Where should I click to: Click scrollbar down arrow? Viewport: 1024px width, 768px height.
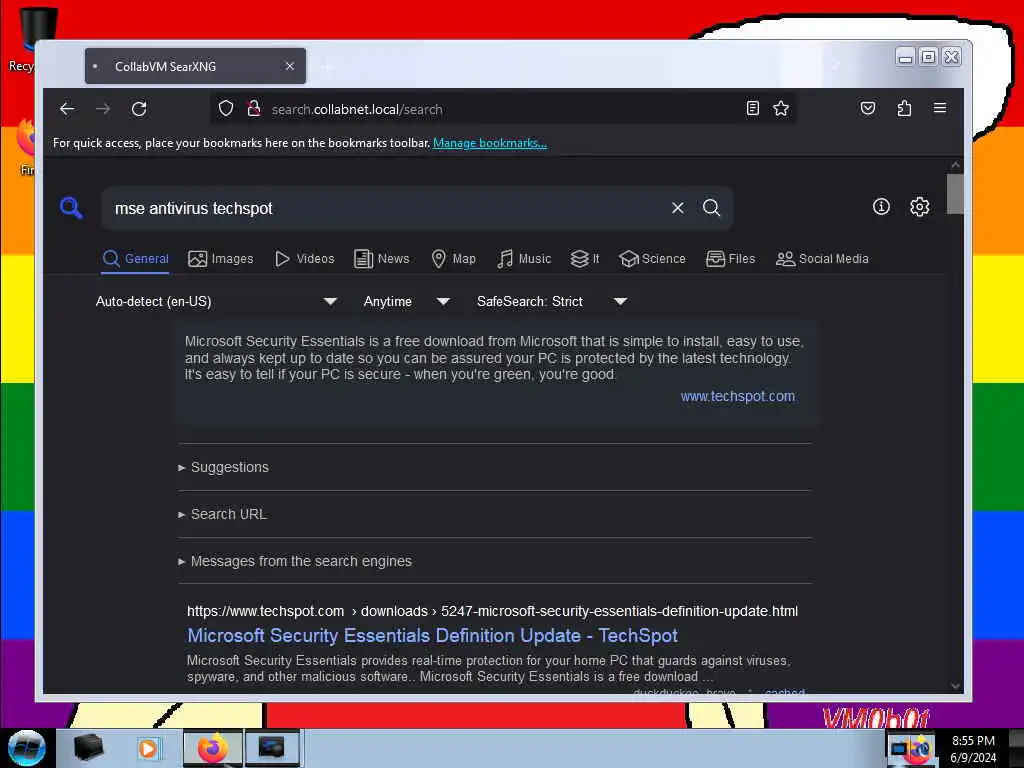(955, 686)
